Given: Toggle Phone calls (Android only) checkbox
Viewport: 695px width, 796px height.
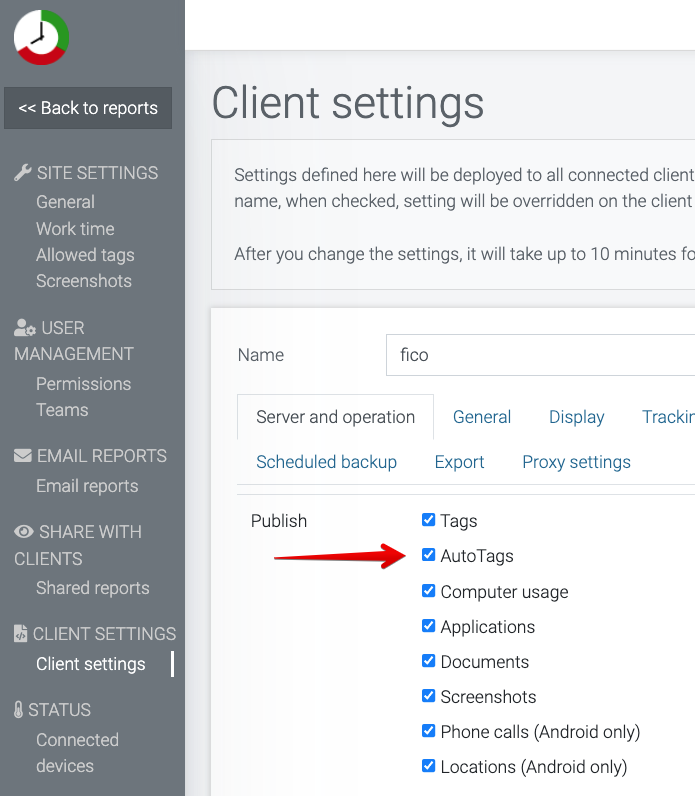Looking at the screenshot, I should point(428,731).
